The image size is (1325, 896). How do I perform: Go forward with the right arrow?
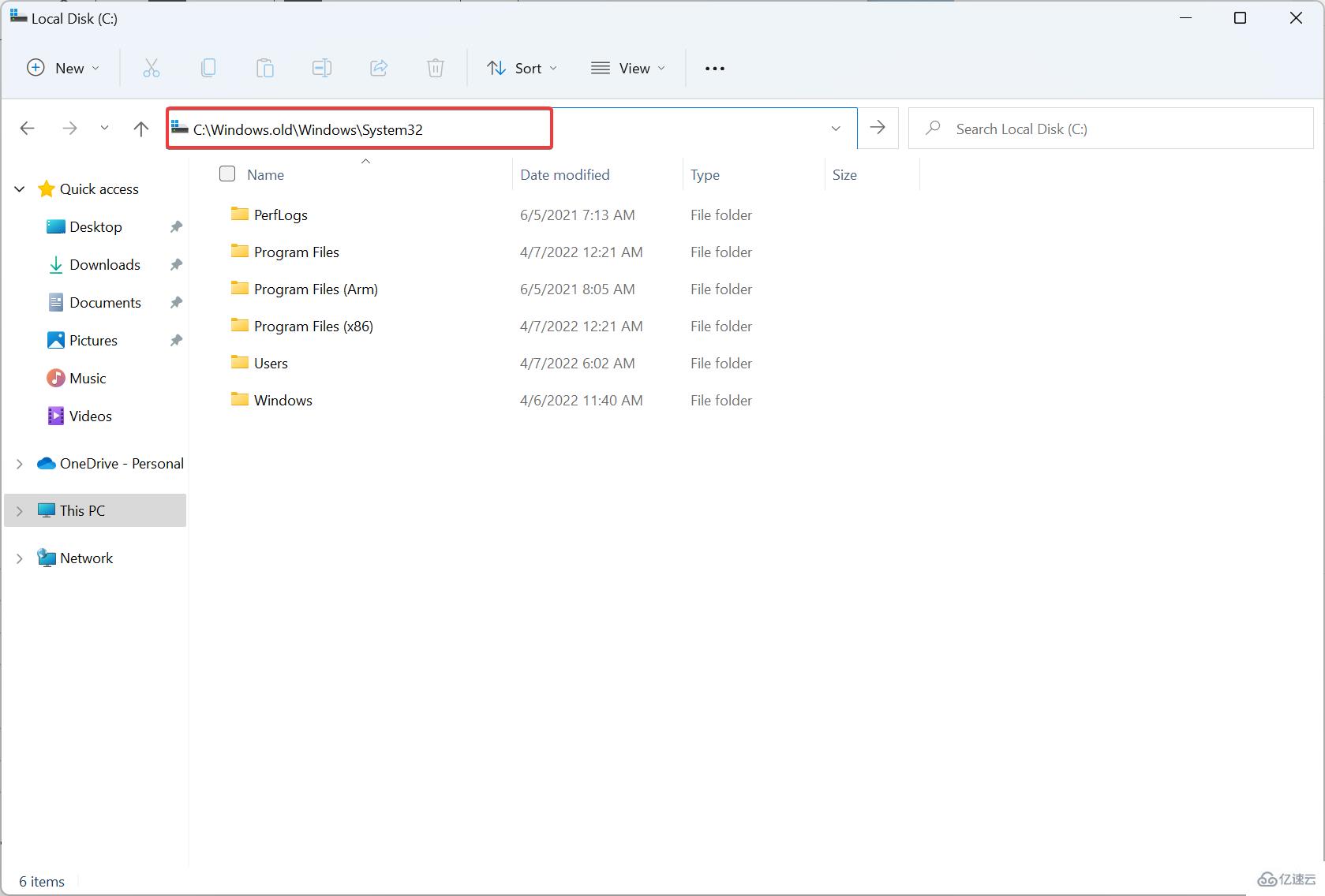pos(69,129)
